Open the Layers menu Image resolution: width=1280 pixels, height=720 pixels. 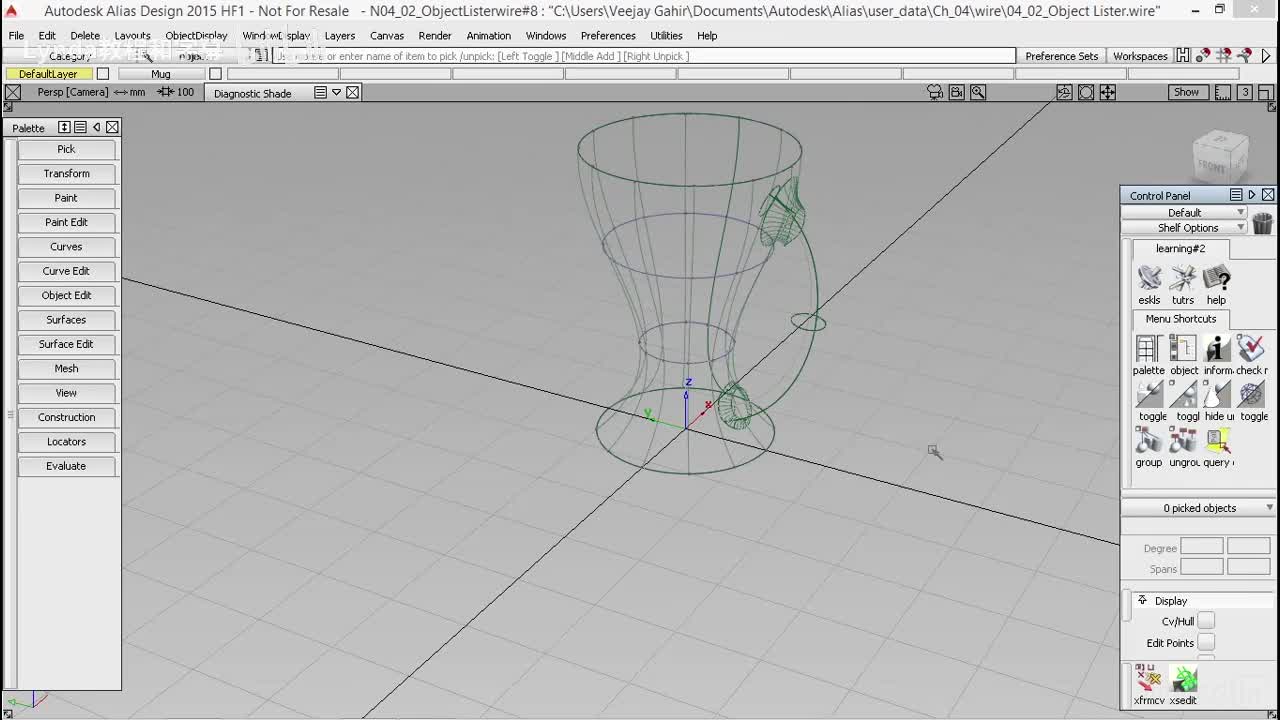(x=340, y=36)
